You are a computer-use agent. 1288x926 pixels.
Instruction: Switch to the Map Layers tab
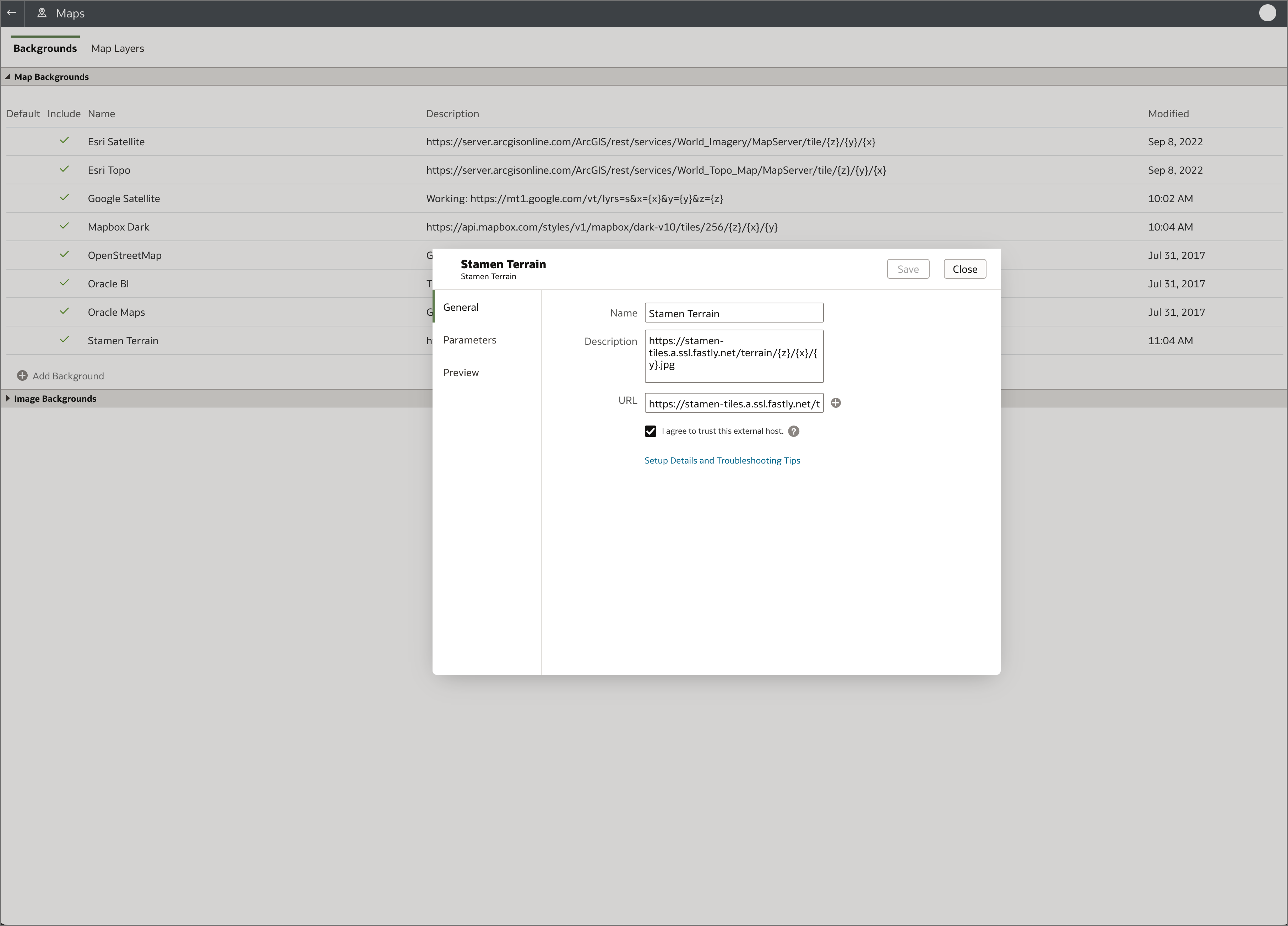(x=117, y=48)
